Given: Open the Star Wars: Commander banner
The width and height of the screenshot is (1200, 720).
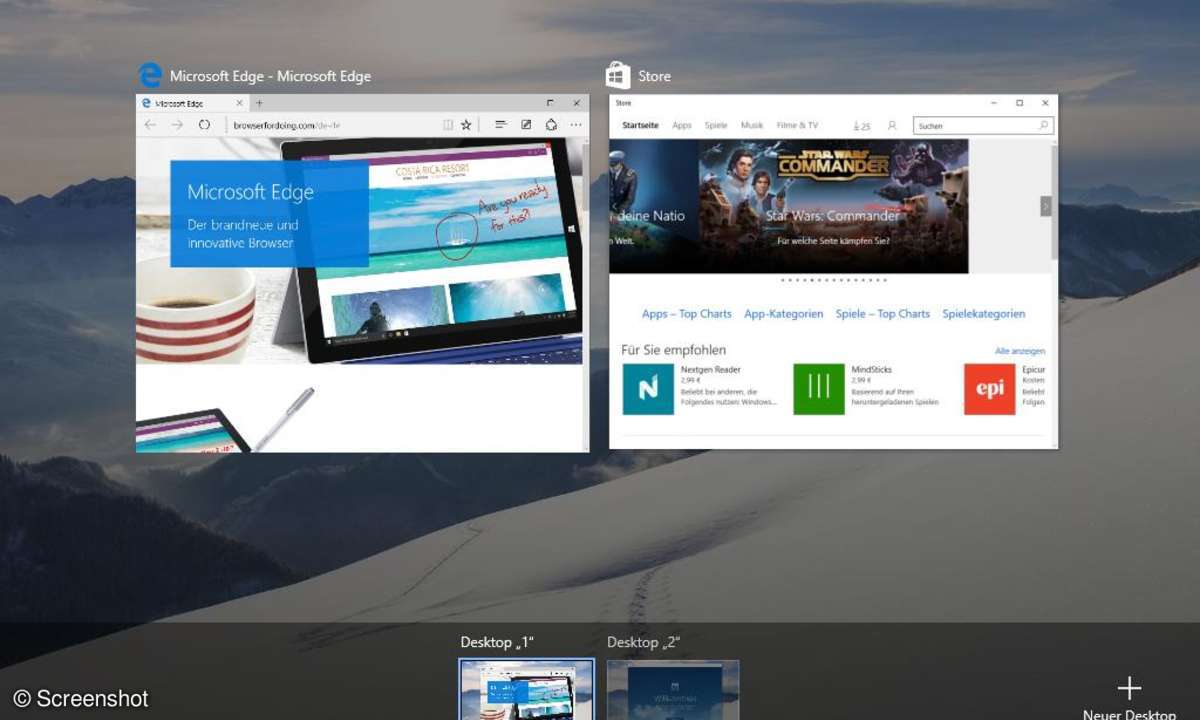Looking at the screenshot, I should [833, 206].
